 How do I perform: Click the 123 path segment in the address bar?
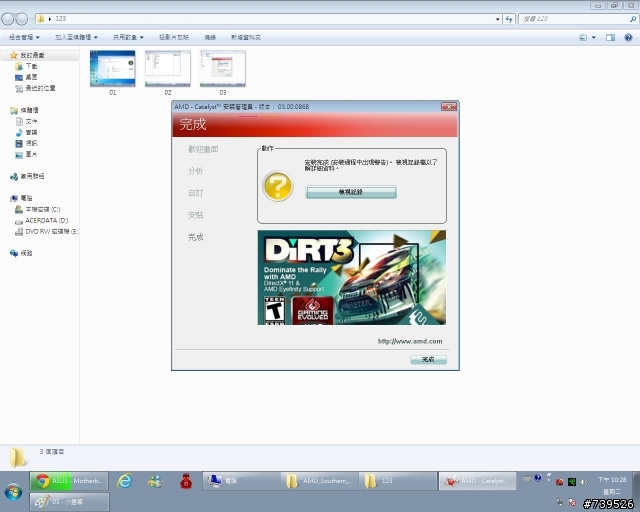(61, 19)
